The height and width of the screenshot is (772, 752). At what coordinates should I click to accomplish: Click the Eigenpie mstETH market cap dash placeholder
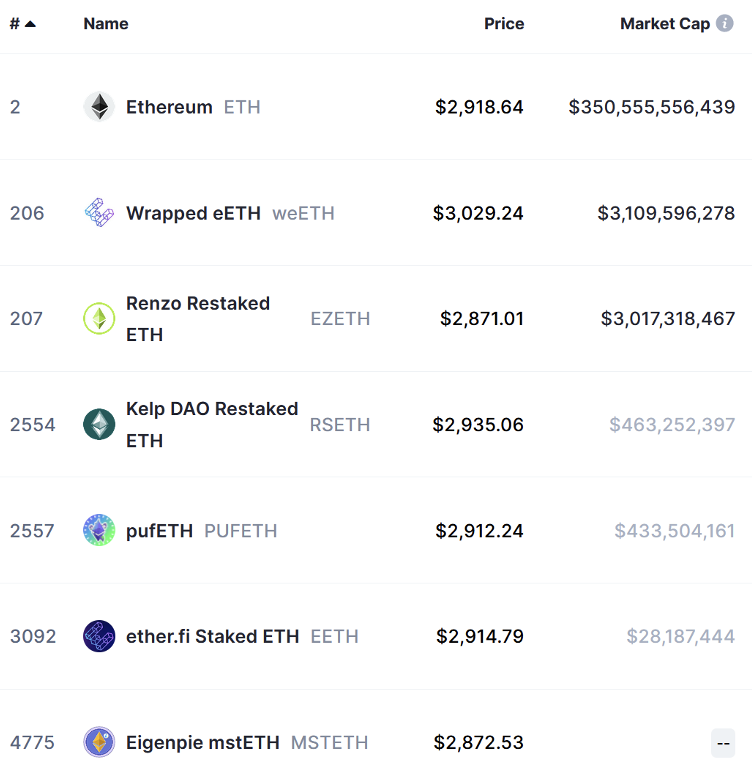[x=723, y=743]
